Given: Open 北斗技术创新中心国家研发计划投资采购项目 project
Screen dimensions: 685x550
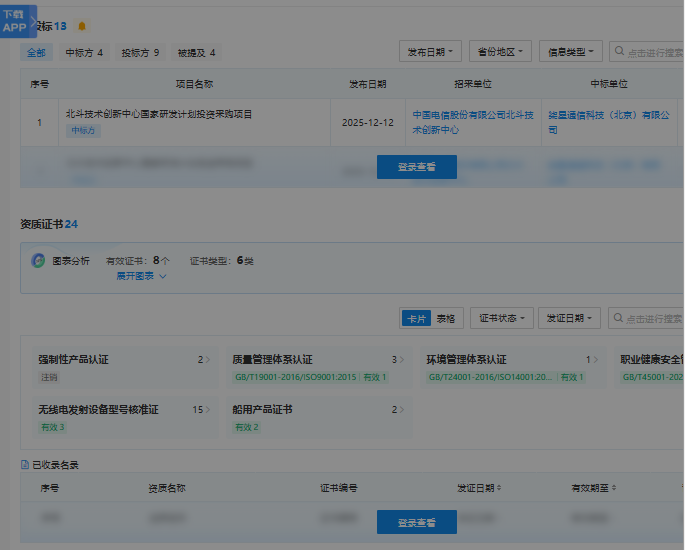Looking at the screenshot, I should click(159, 114).
